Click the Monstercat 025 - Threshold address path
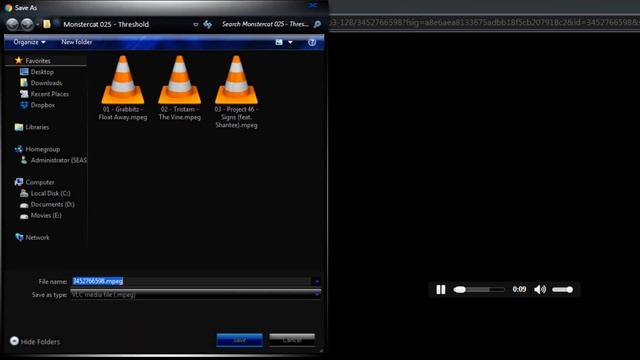This screenshot has height=360, width=640. (106, 24)
